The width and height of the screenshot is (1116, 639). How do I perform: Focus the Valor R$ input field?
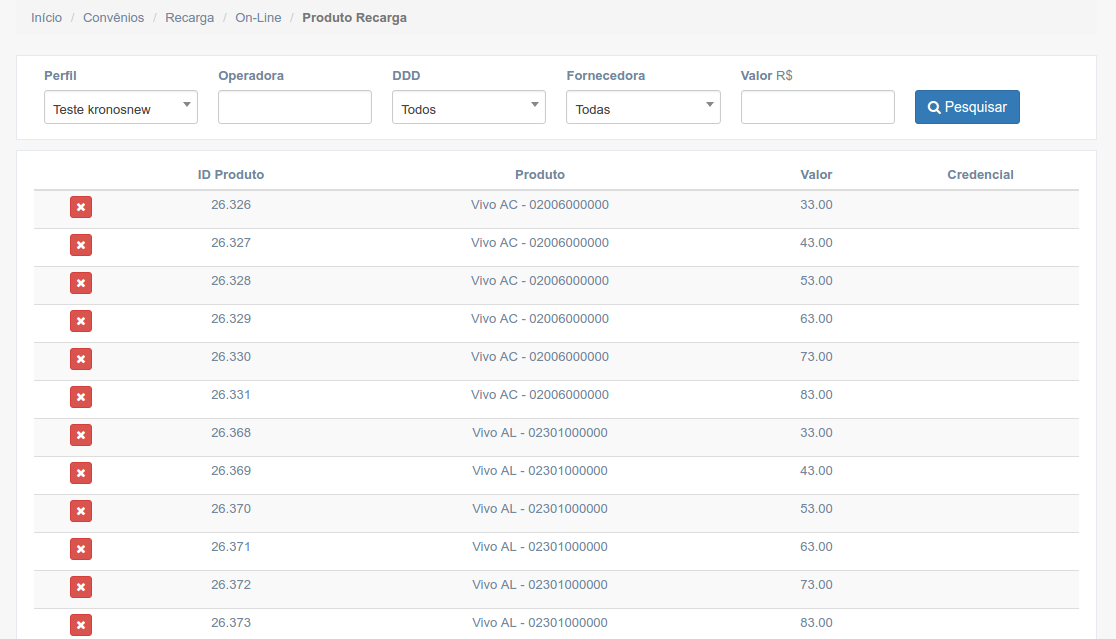tap(817, 107)
